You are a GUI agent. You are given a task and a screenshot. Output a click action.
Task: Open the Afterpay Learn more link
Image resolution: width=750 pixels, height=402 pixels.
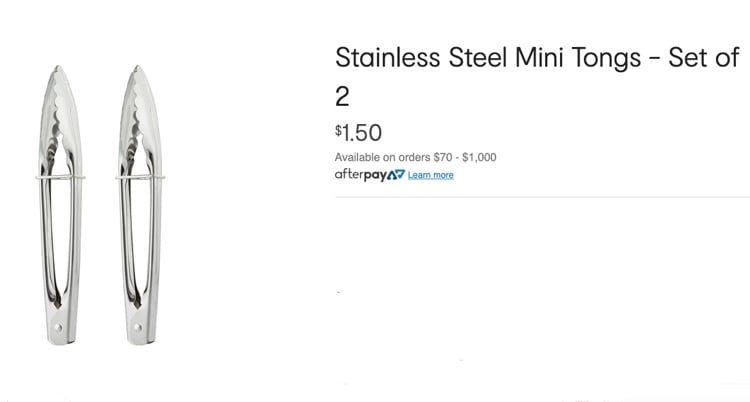431,175
